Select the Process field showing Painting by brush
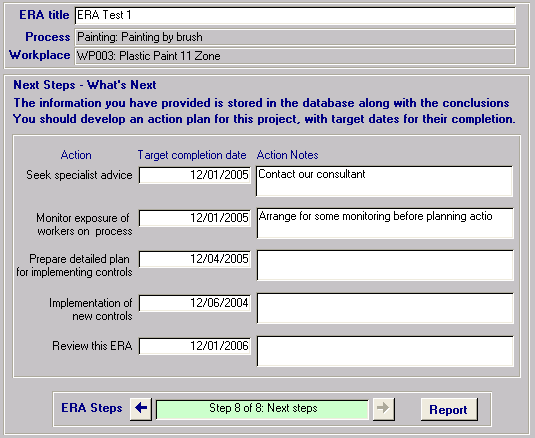 coord(295,37)
